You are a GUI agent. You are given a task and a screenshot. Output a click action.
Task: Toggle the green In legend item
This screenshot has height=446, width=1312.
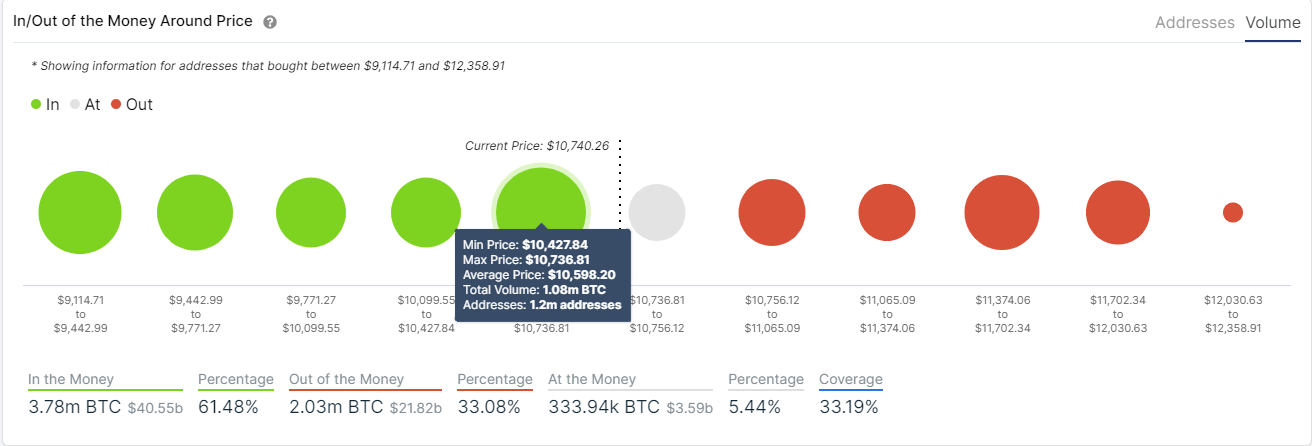(x=45, y=104)
